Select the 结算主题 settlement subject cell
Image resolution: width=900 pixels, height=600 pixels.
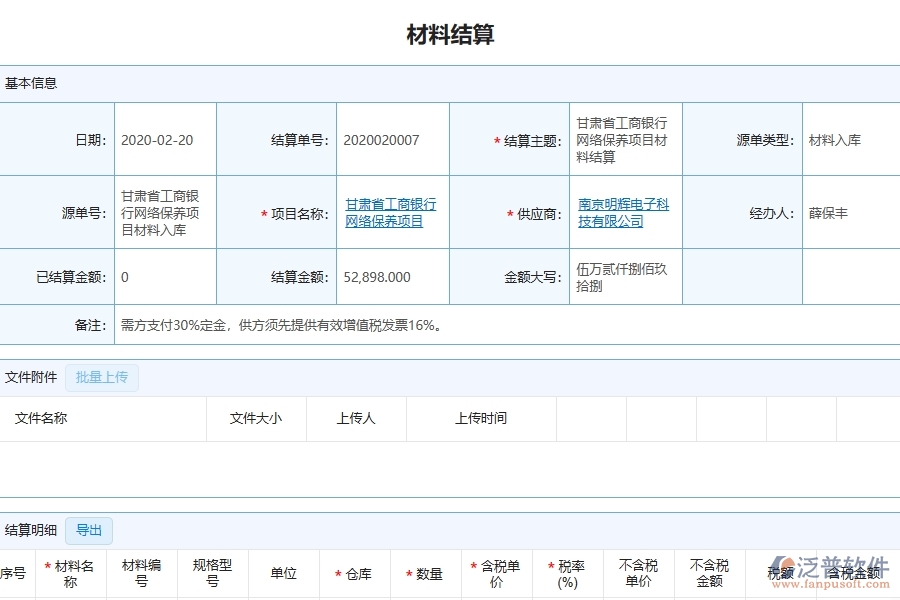(618, 138)
